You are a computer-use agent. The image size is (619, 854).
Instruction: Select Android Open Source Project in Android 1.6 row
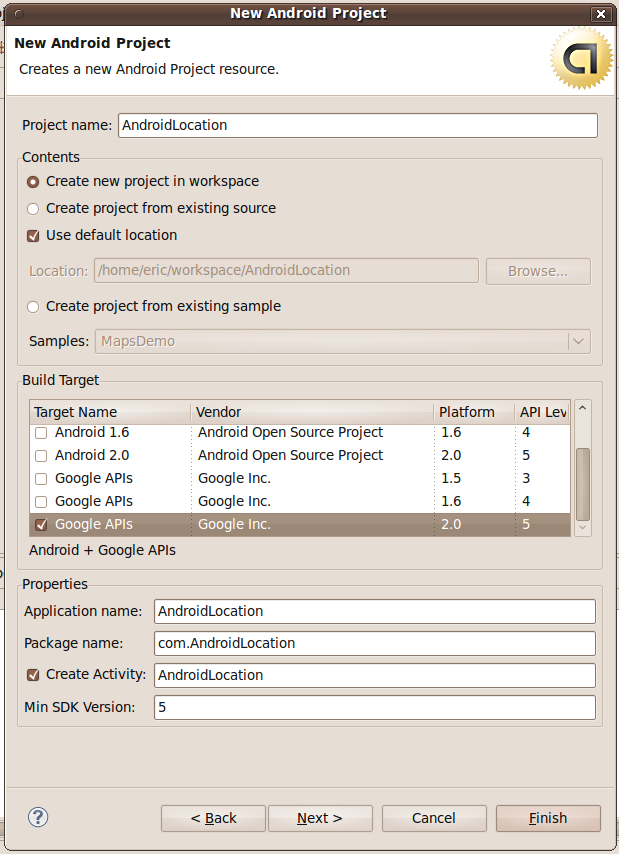(x=290, y=432)
